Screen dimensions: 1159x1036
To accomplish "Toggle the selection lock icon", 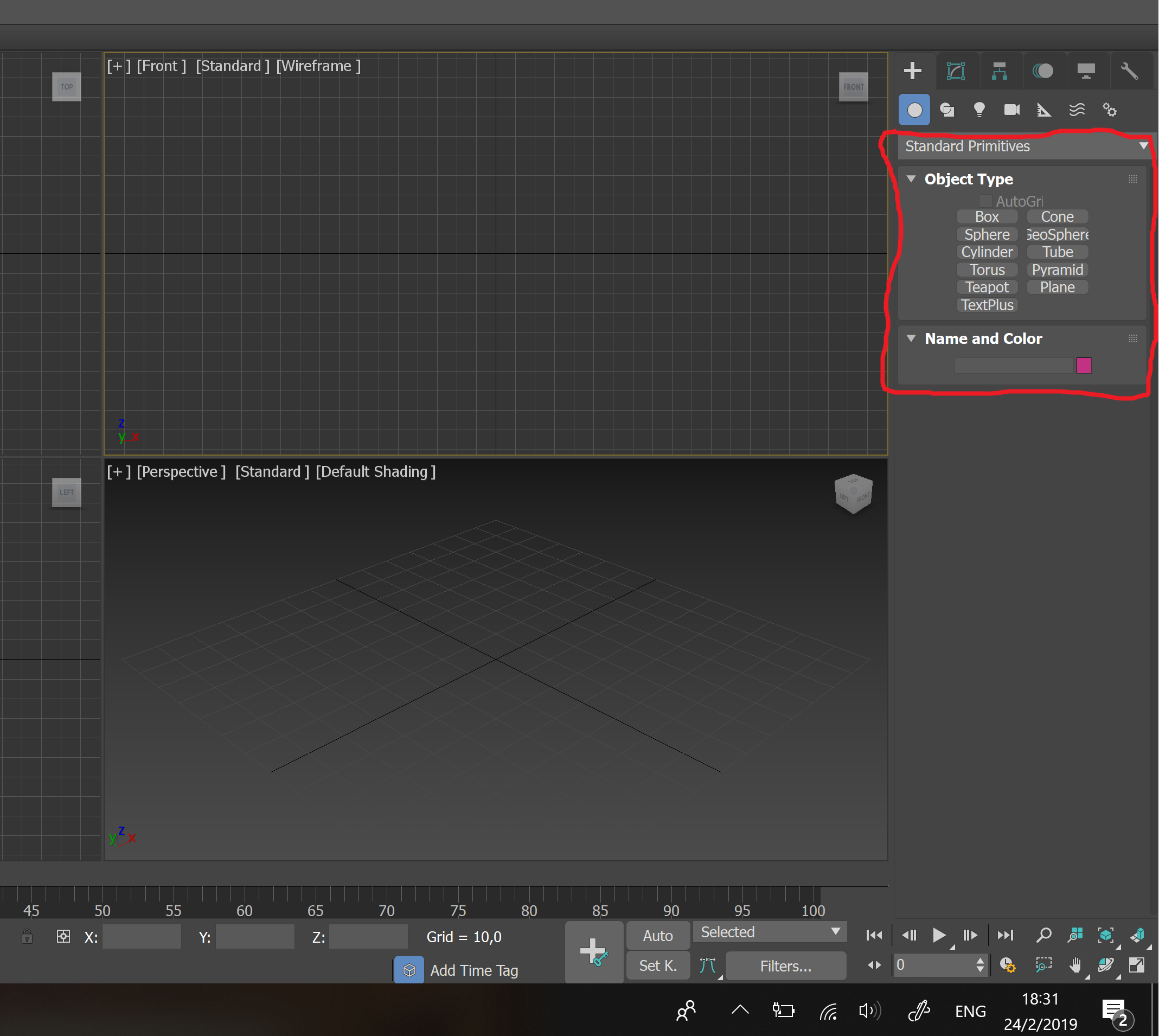I will [x=27, y=937].
